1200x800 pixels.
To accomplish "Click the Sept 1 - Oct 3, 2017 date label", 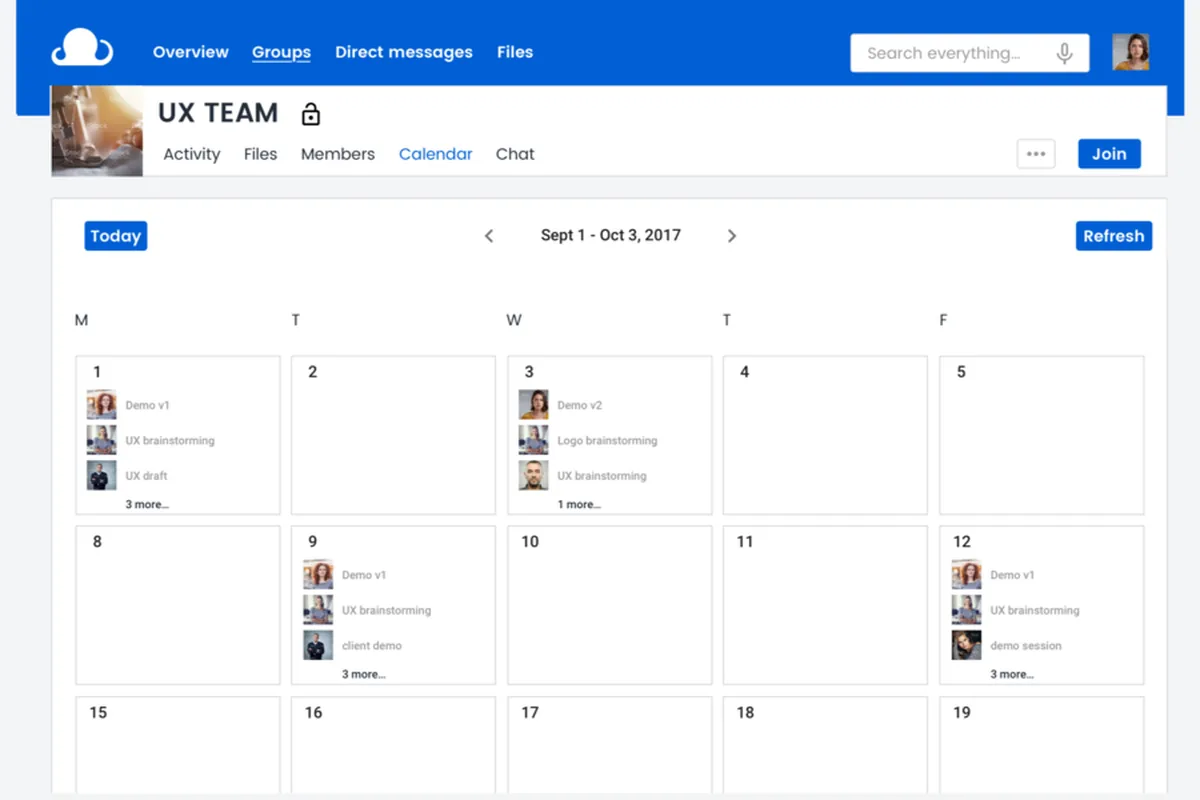I will (611, 235).
